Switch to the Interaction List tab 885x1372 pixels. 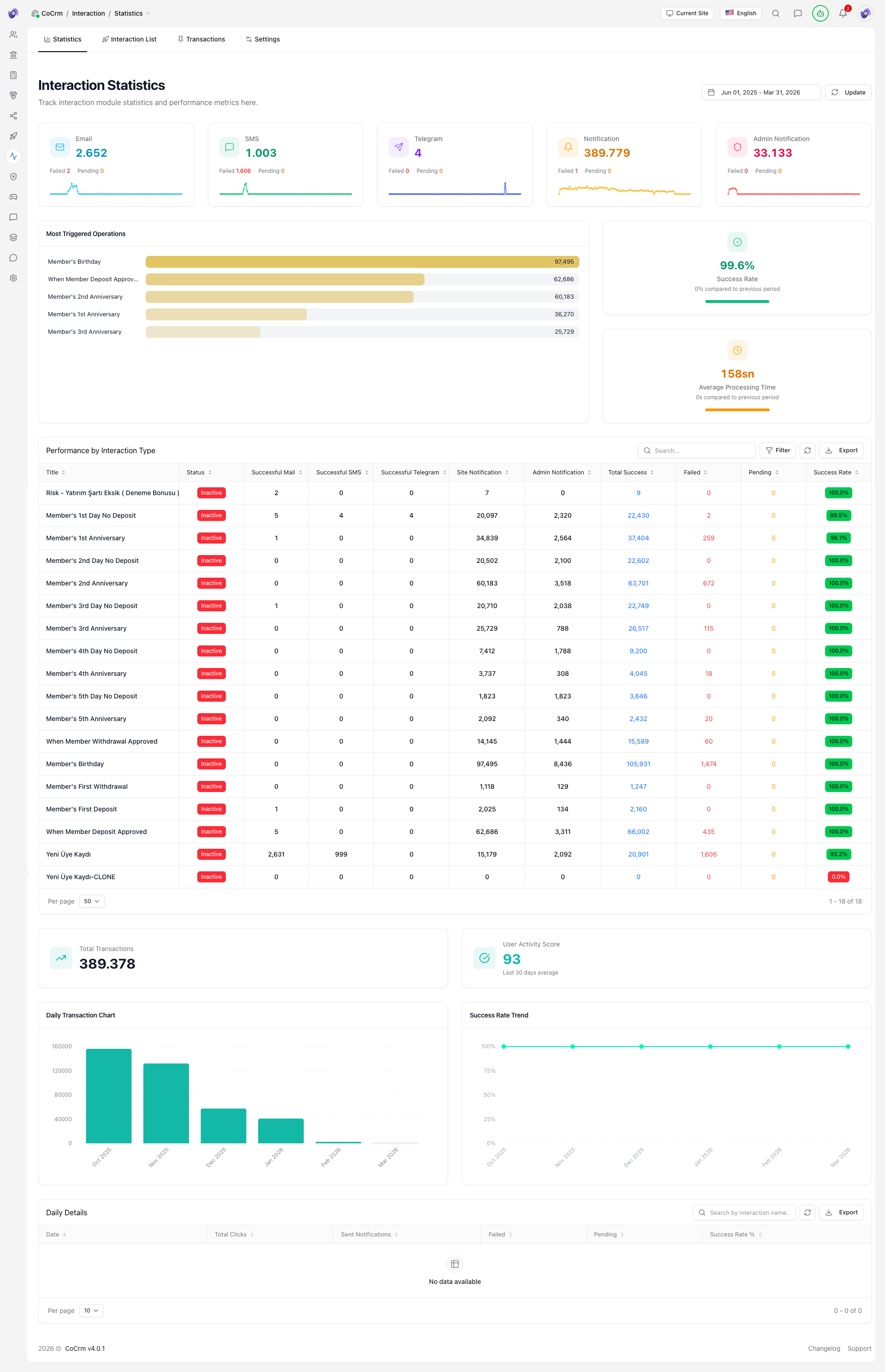pos(130,39)
